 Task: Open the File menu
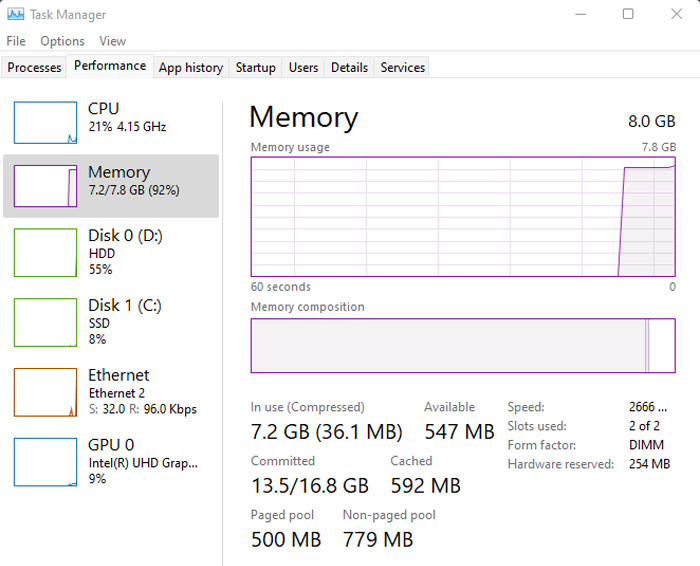tap(16, 41)
